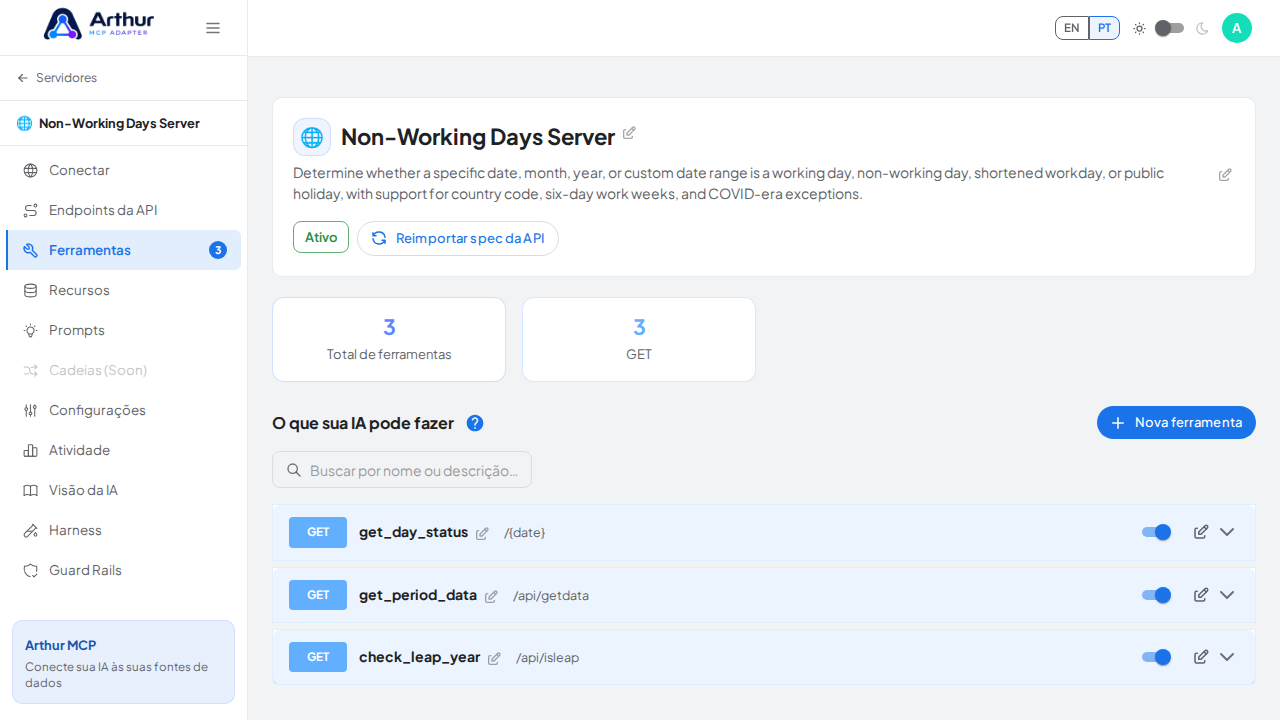Click the /{date} path text
This screenshot has width=1280, height=720.
tap(525, 533)
